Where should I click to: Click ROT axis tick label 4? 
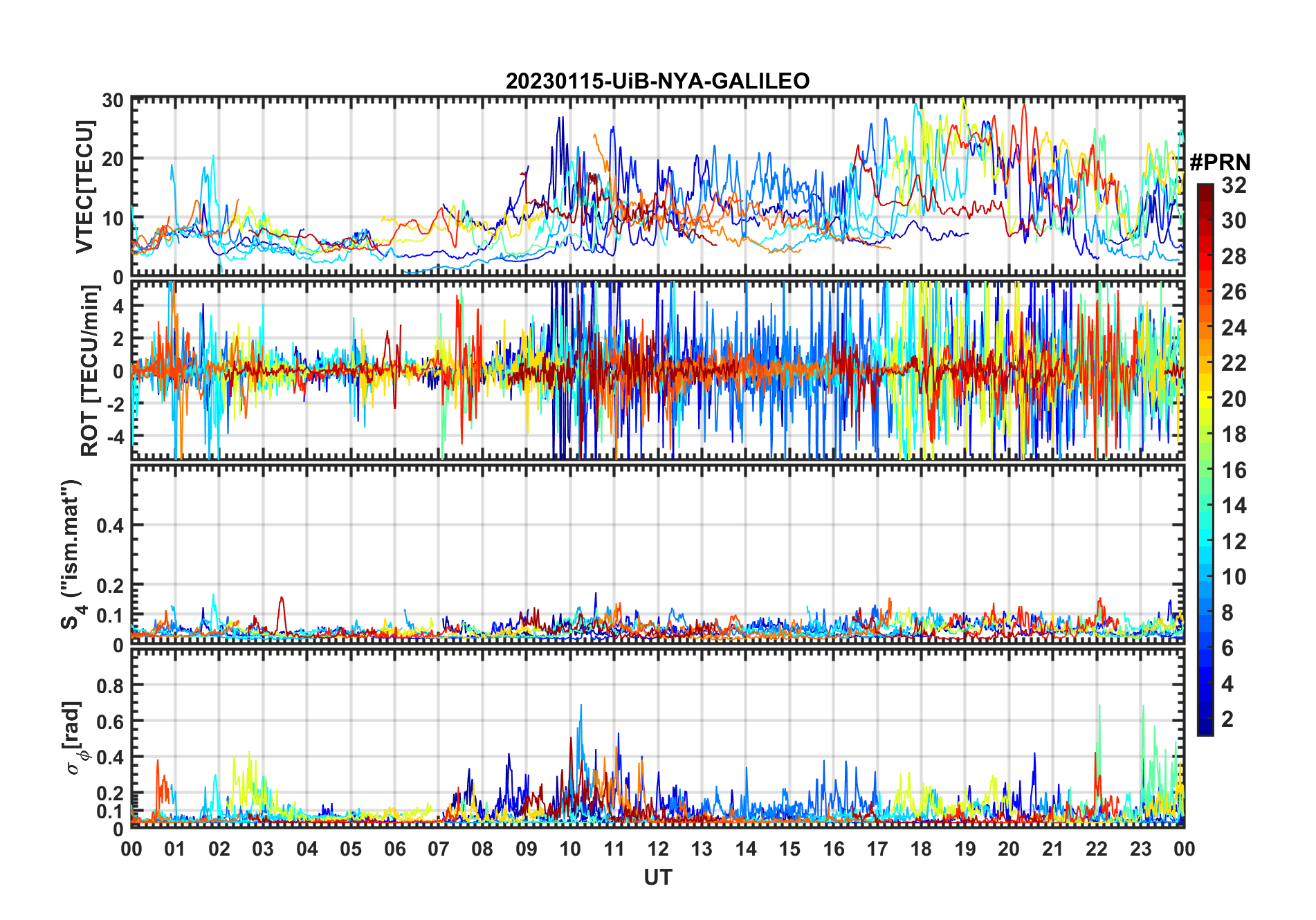118,306
